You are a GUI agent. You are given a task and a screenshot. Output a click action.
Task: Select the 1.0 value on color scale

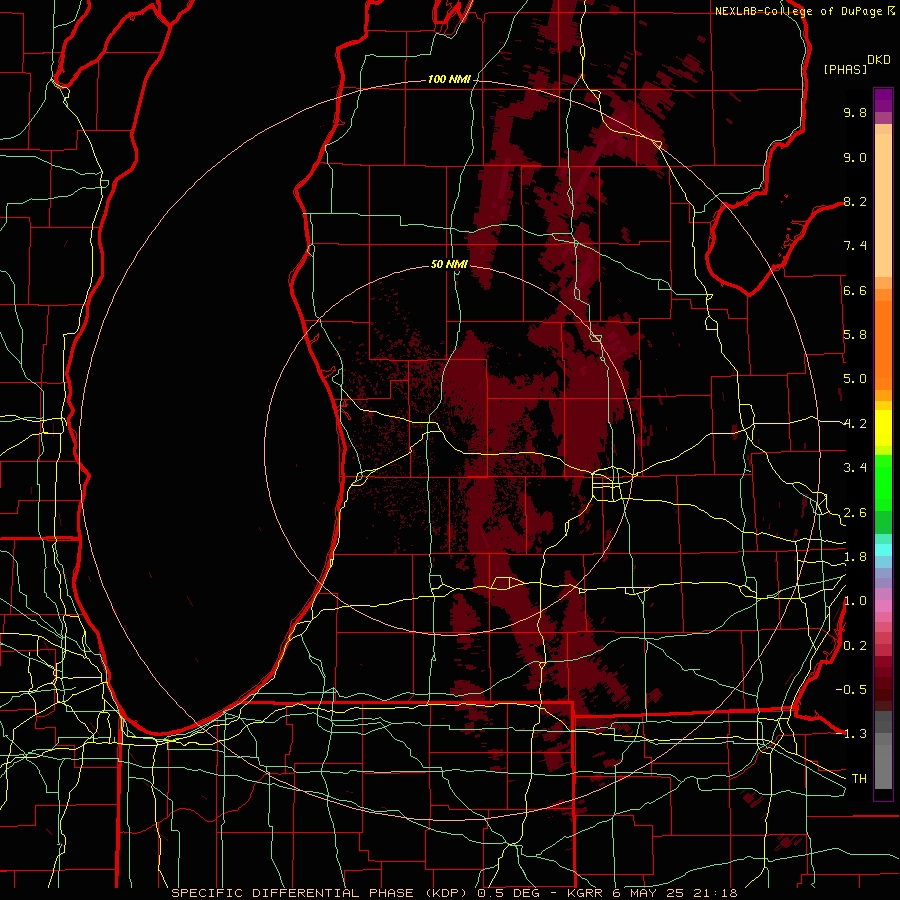coord(855,601)
